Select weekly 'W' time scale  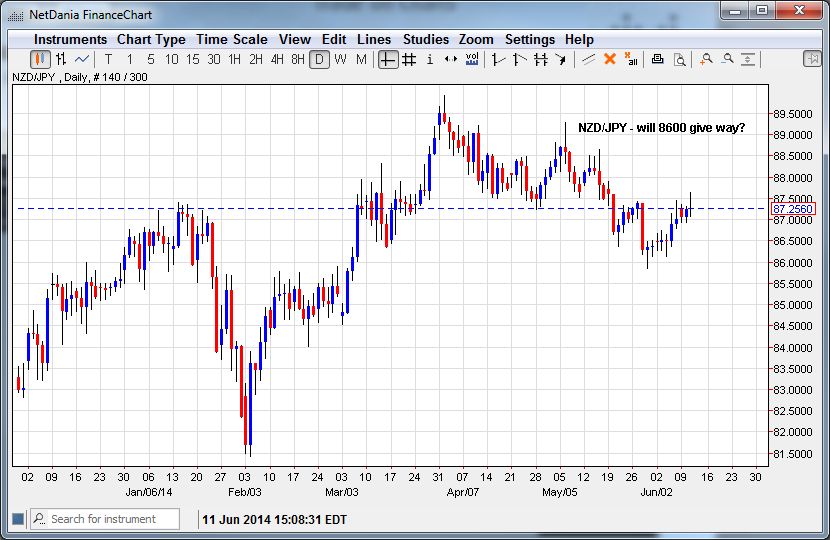340,59
